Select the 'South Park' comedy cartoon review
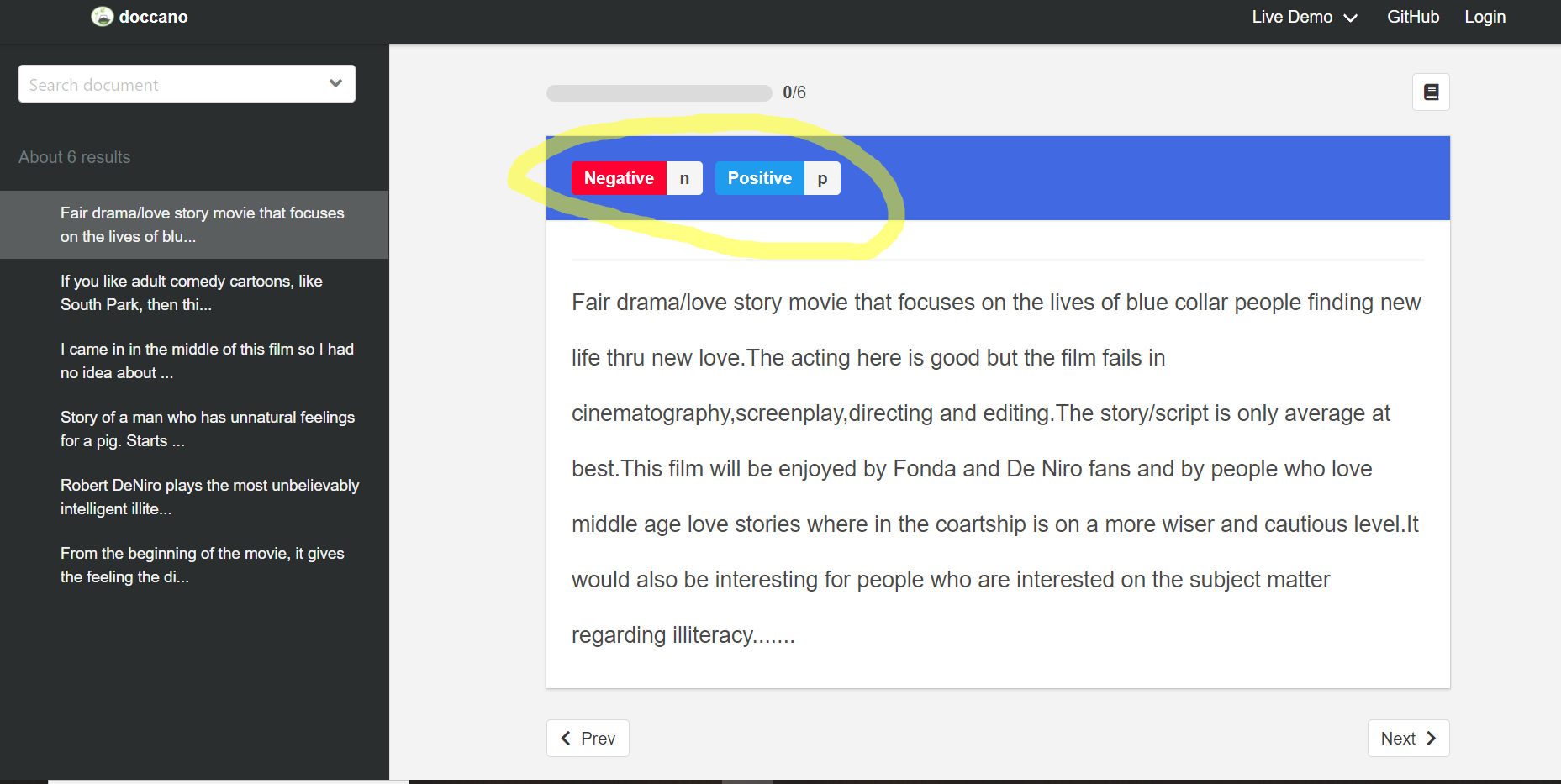1561x784 pixels. click(192, 292)
